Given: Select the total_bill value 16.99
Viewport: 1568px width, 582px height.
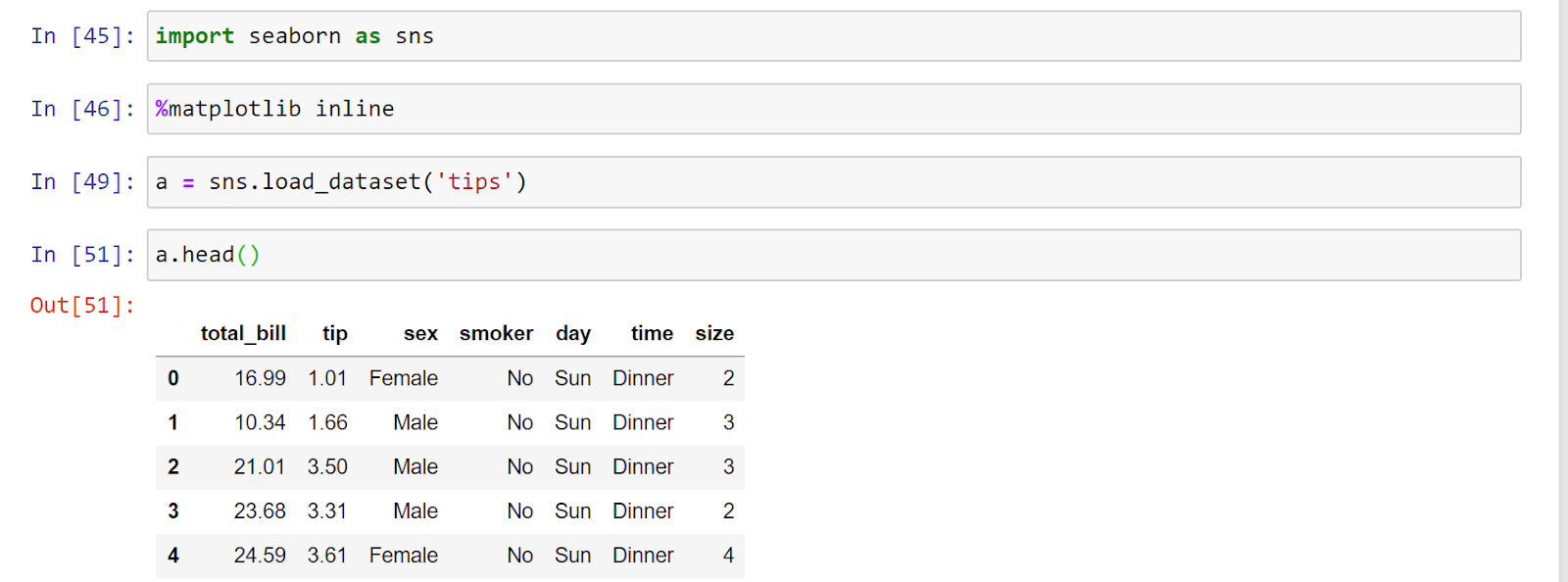Looking at the screenshot, I should (260, 378).
